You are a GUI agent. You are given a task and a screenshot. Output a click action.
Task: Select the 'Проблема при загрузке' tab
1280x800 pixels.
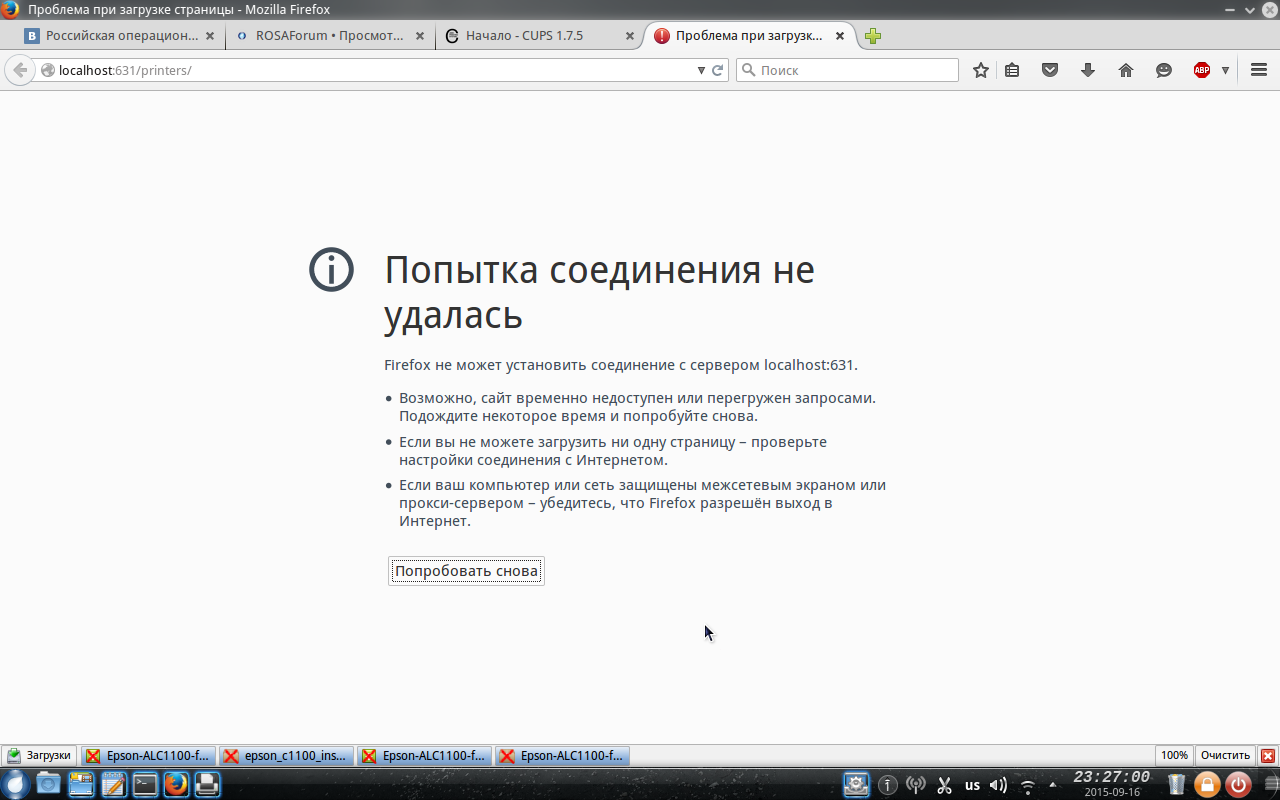pyautogui.click(x=750, y=36)
